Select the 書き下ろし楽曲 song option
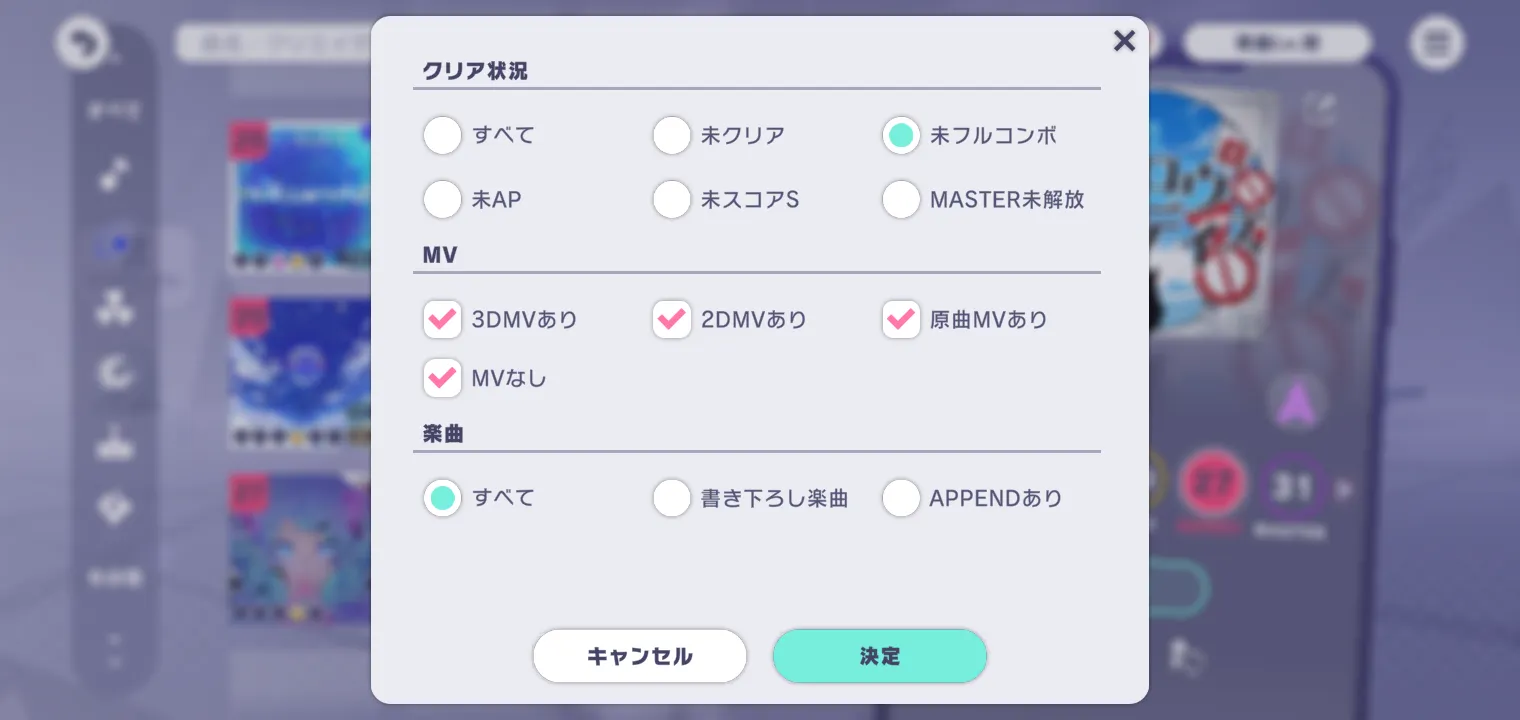Screen dimensions: 1520x720 pos(672,498)
